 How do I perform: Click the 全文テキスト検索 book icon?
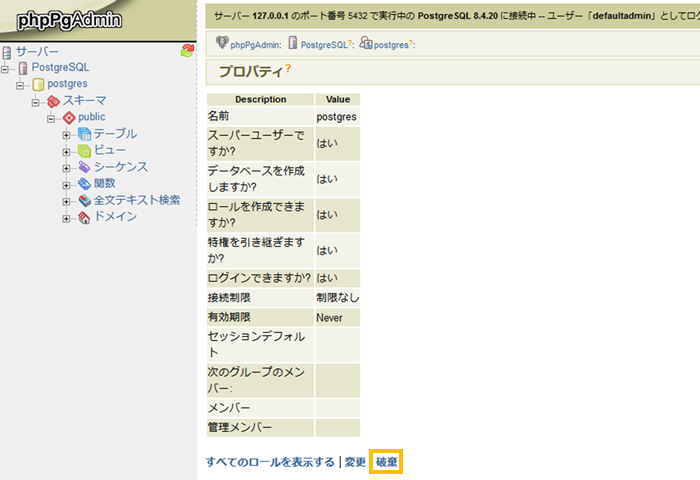84,200
